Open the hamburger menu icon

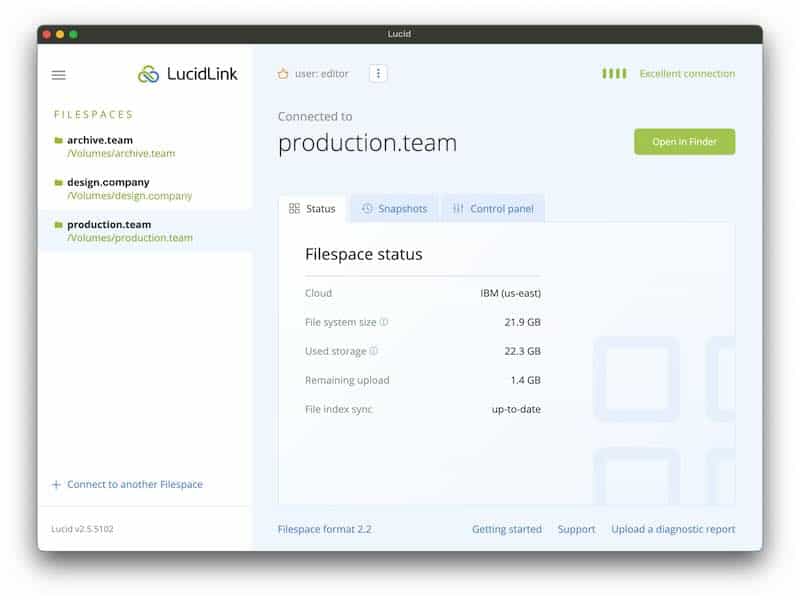tap(58, 75)
